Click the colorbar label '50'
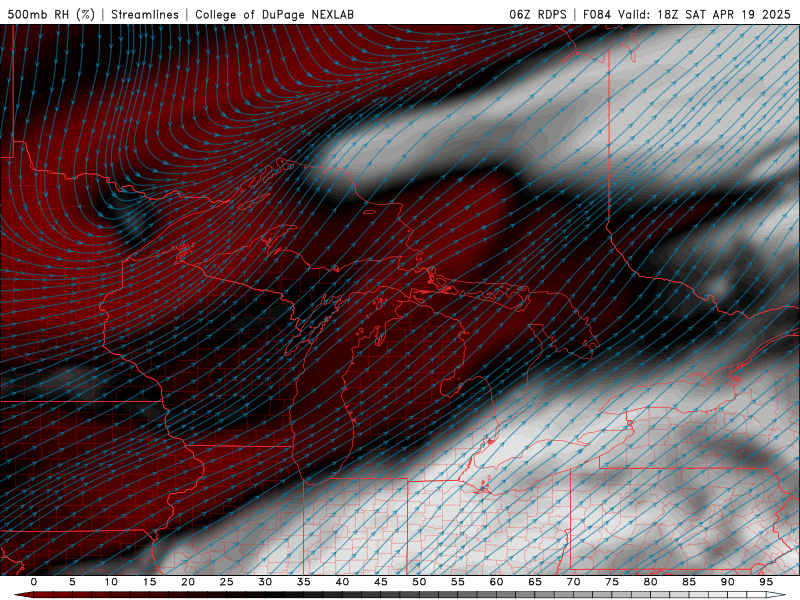Viewport: 800px width, 600px height. [x=419, y=582]
